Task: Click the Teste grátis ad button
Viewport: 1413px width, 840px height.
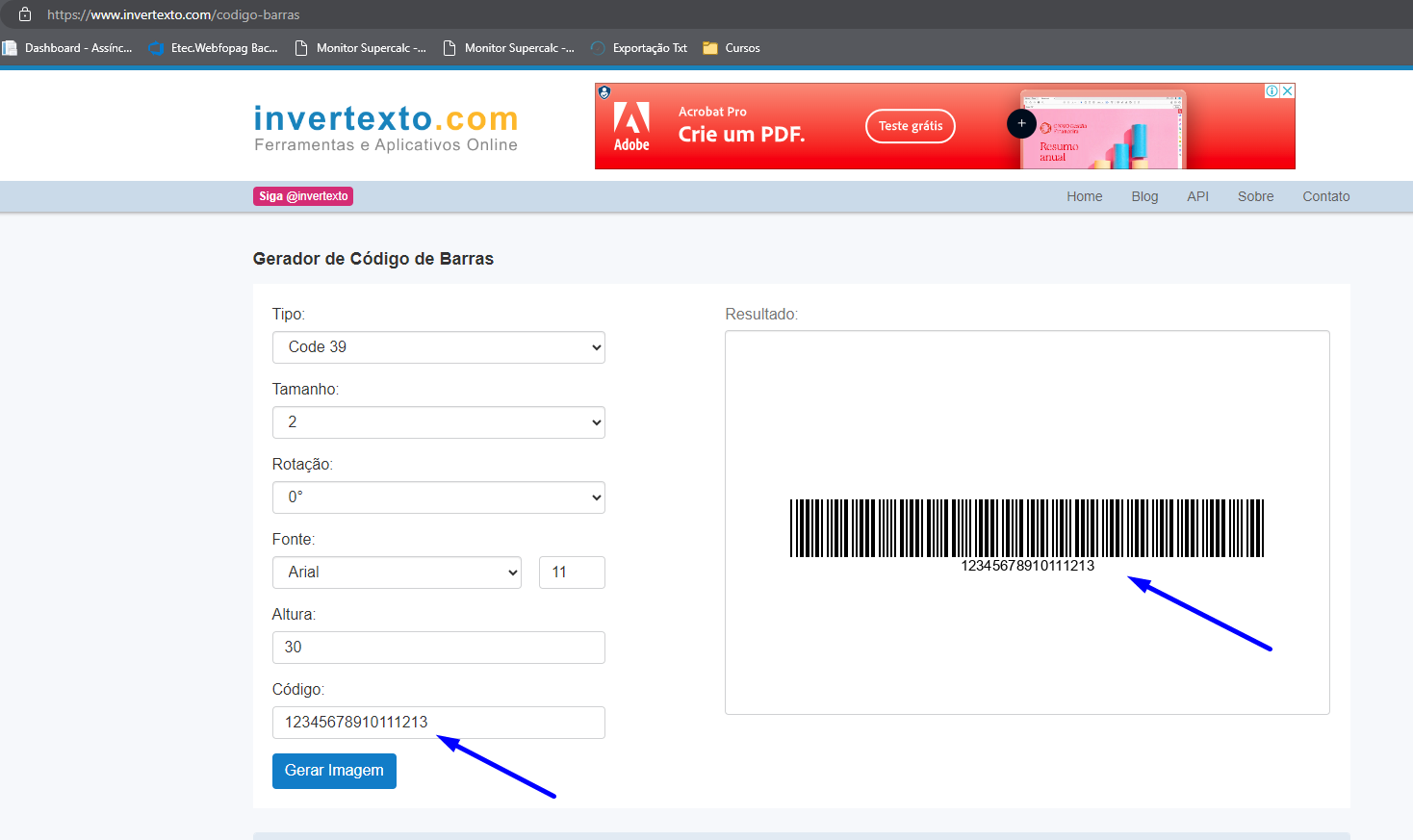Action: click(911, 126)
